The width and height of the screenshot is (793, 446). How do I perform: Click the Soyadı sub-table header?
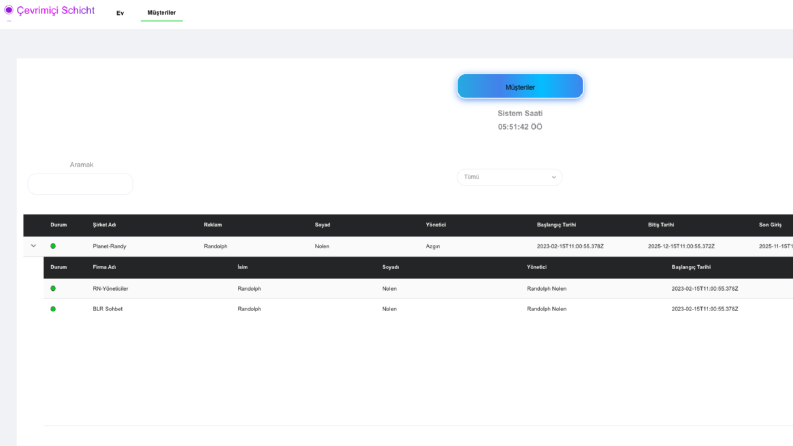point(390,267)
